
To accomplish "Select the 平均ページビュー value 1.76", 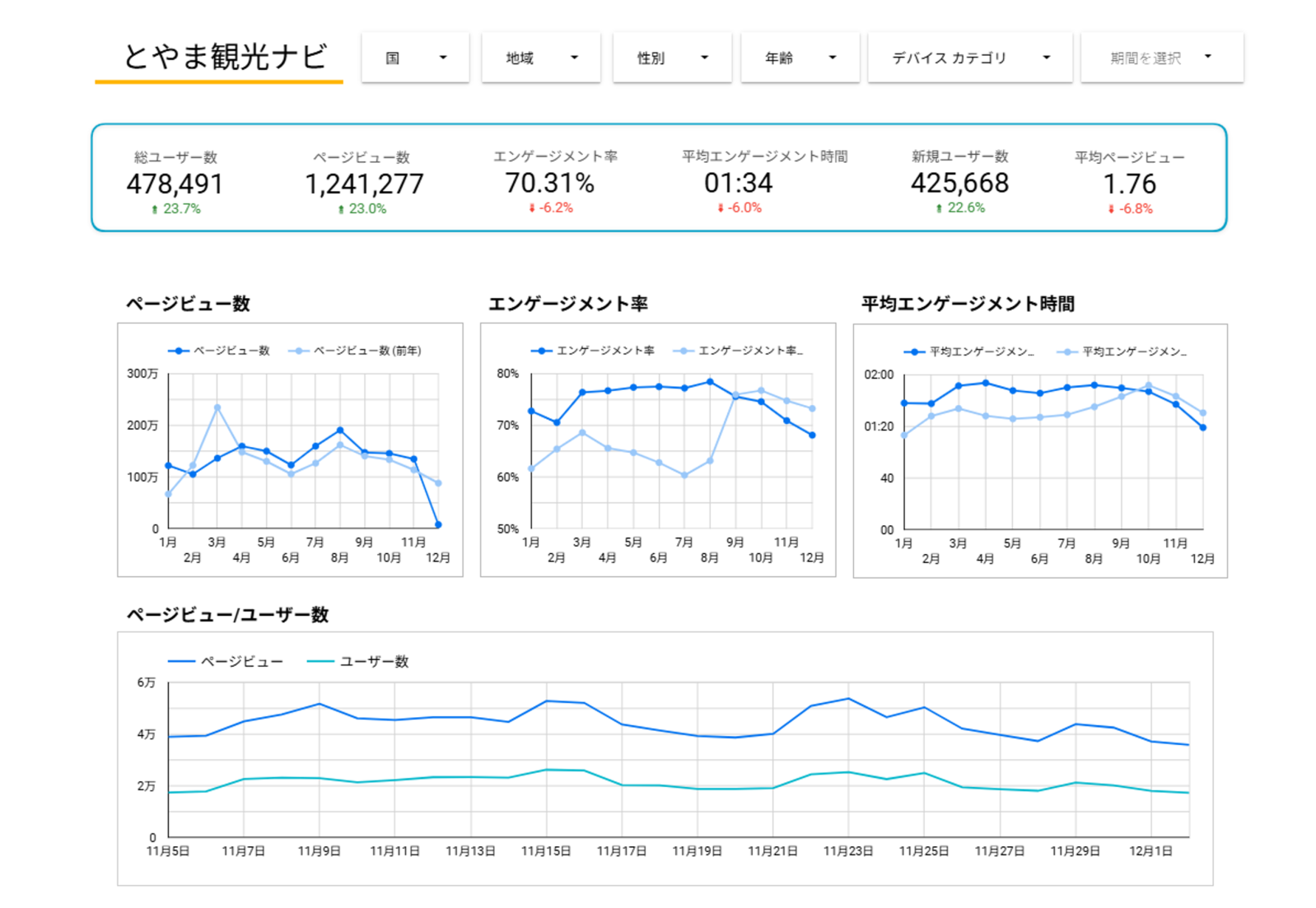I will coord(1130,184).
